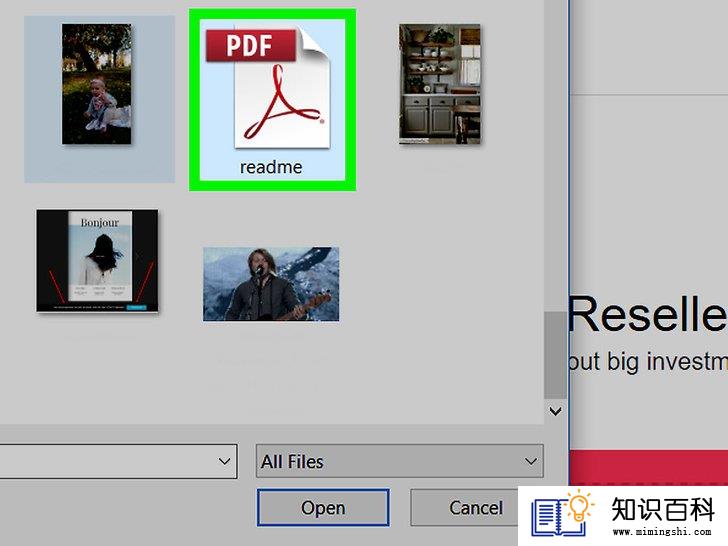This screenshot has width=728, height=546.
Task: Expand the file name combo box arrow
Action: coord(224,461)
